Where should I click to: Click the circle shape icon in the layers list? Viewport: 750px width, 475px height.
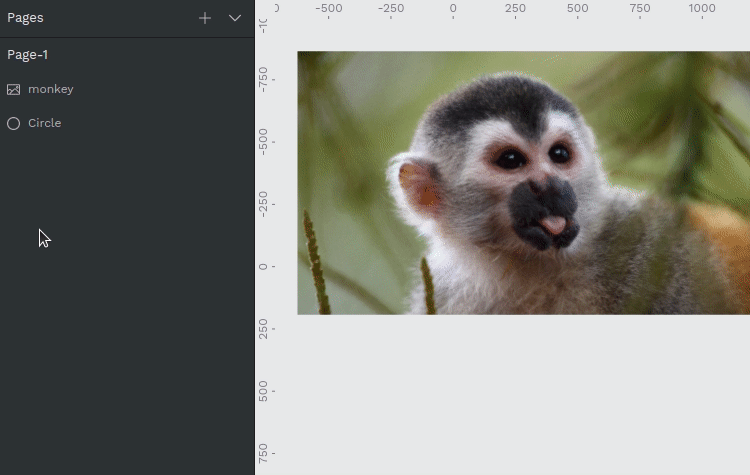tap(13, 123)
